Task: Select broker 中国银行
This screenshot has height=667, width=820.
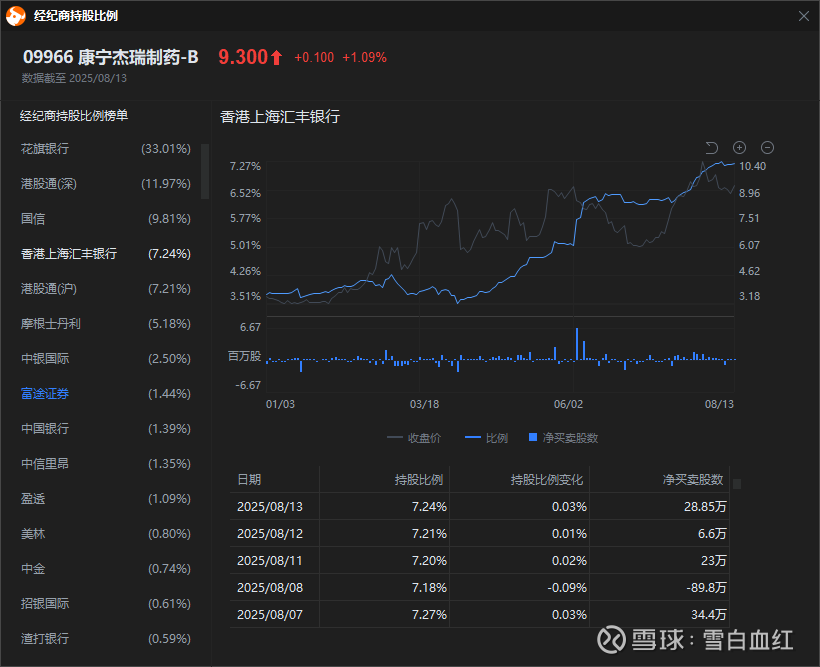Action: (x=106, y=428)
